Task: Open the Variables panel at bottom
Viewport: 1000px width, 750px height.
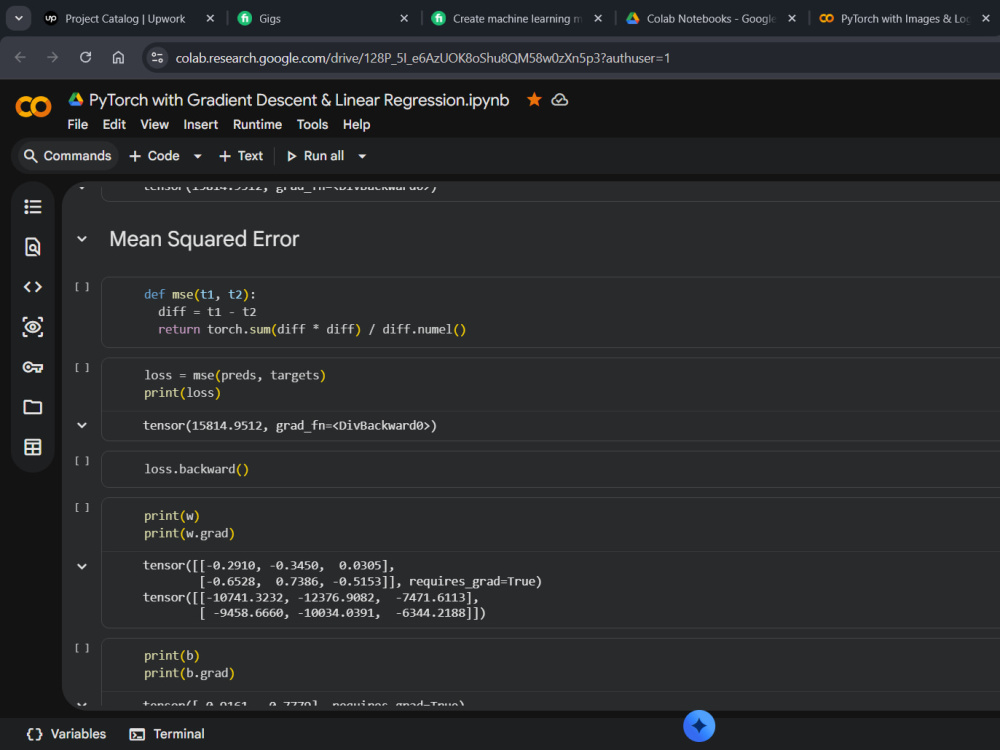Action: (x=66, y=734)
